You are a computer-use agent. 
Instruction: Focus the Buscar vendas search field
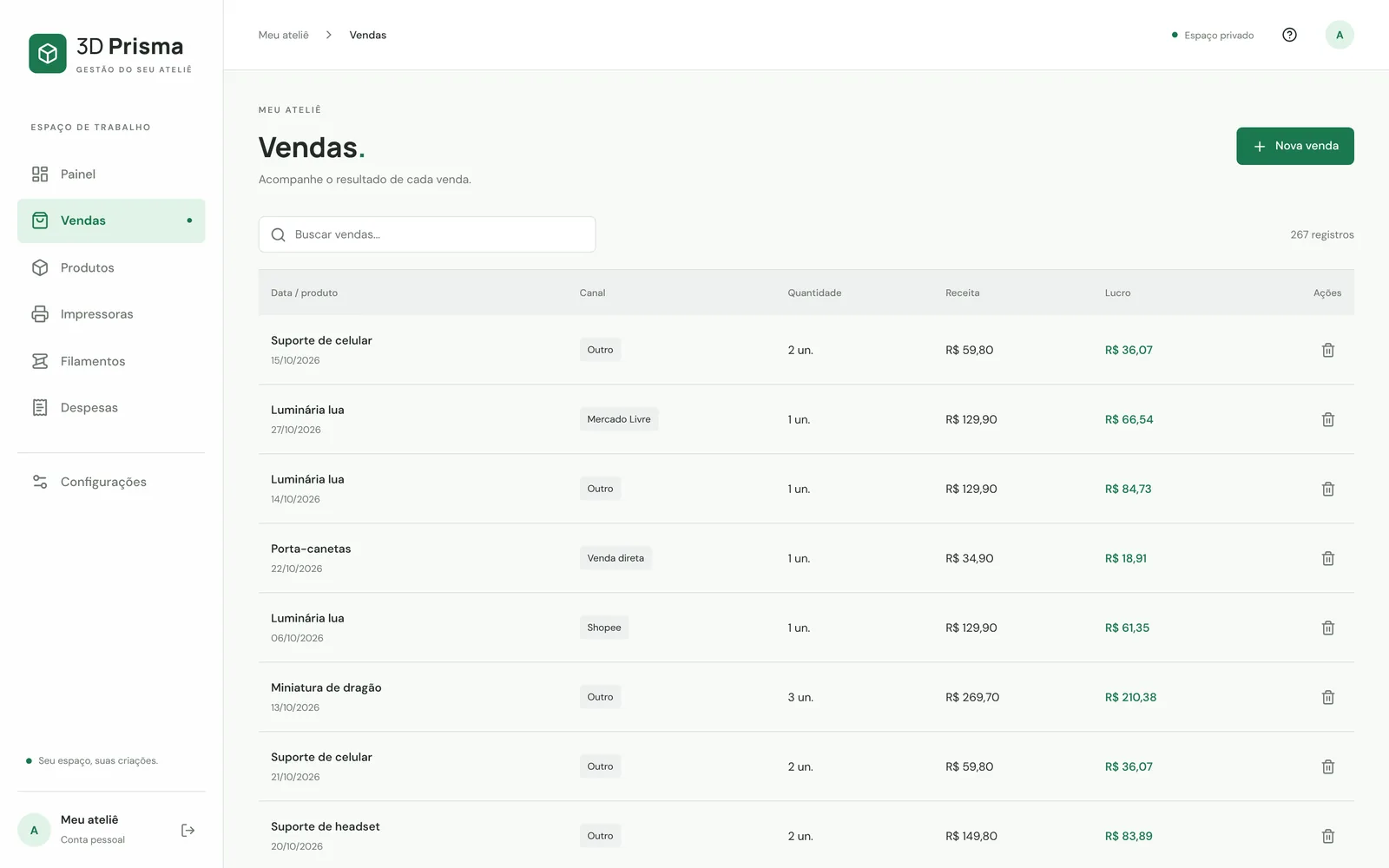click(427, 234)
